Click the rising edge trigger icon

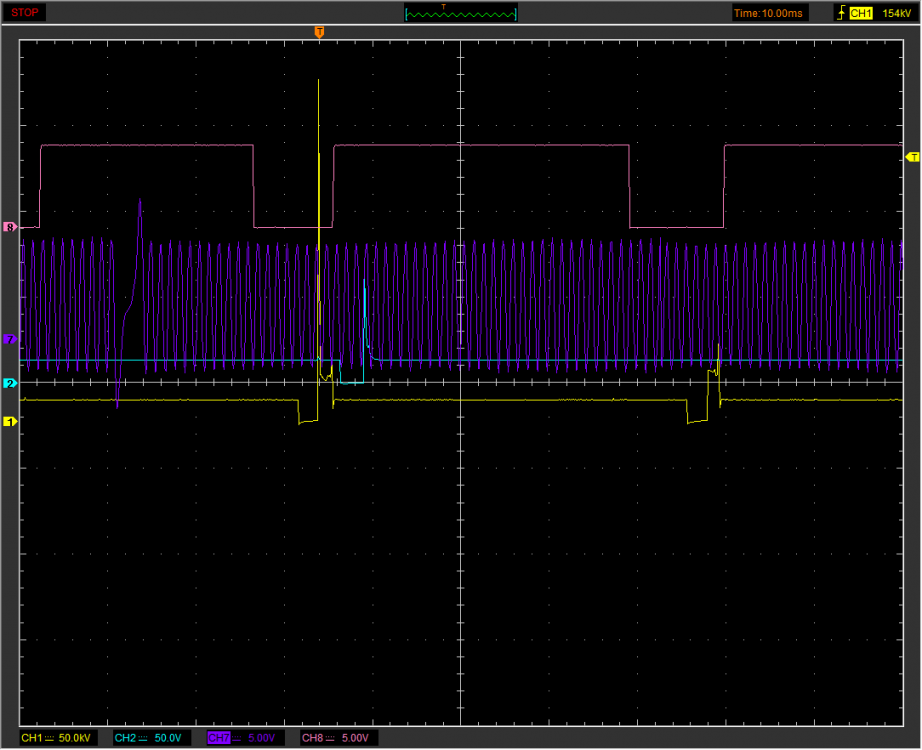tap(841, 13)
